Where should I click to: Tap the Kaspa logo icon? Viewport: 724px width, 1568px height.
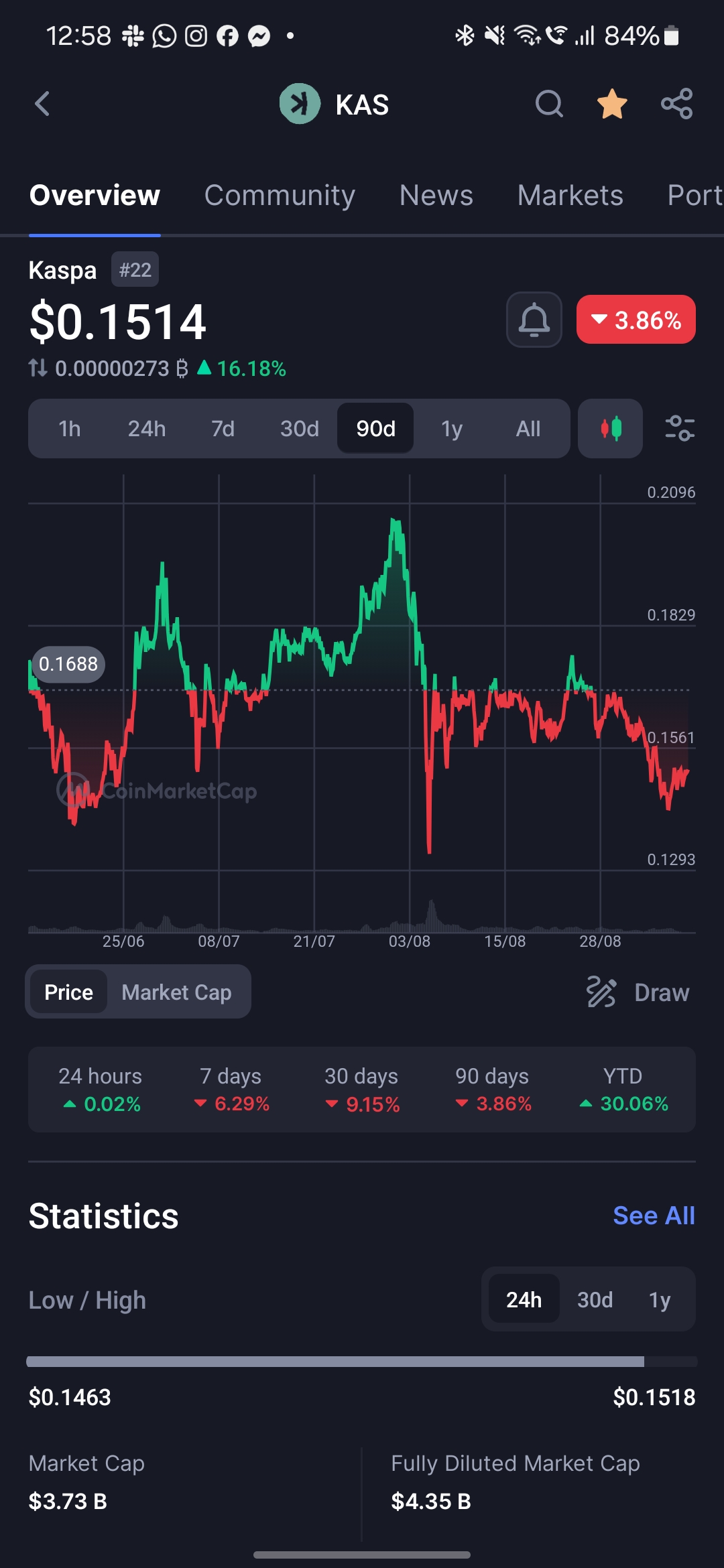point(300,104)
